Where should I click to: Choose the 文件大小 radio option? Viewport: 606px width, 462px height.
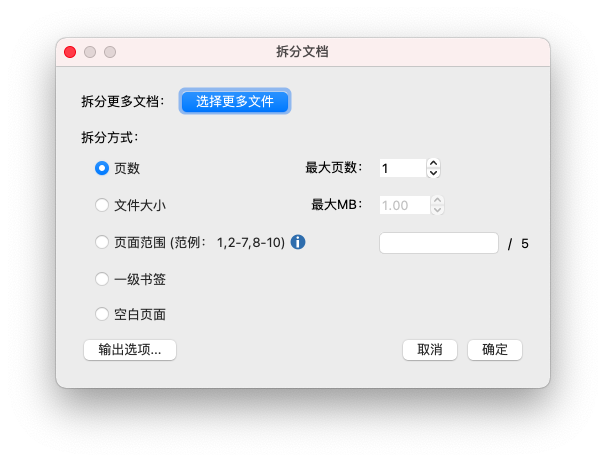[102, 205]
